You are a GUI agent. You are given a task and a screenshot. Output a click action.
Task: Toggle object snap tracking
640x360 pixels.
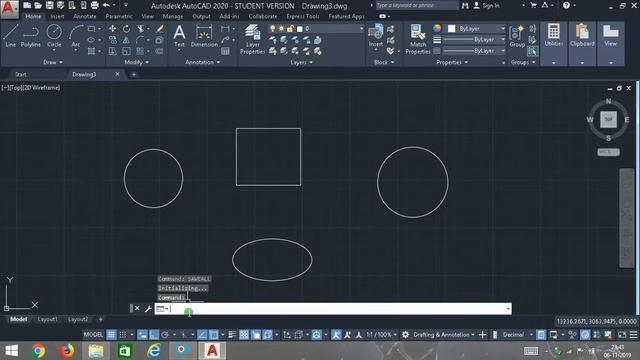point(202,335)
